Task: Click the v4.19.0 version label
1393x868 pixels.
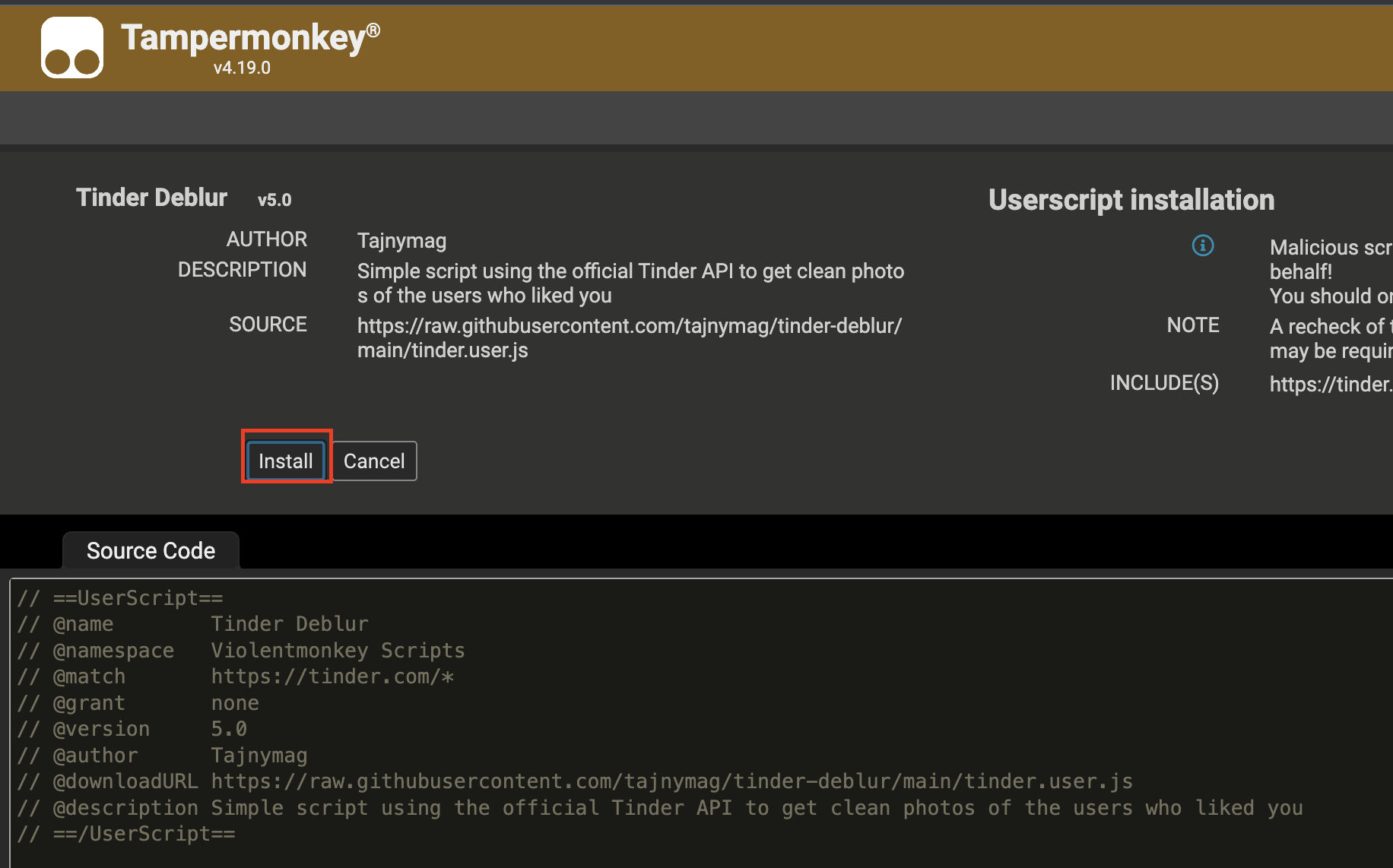Action: point(242,68)
